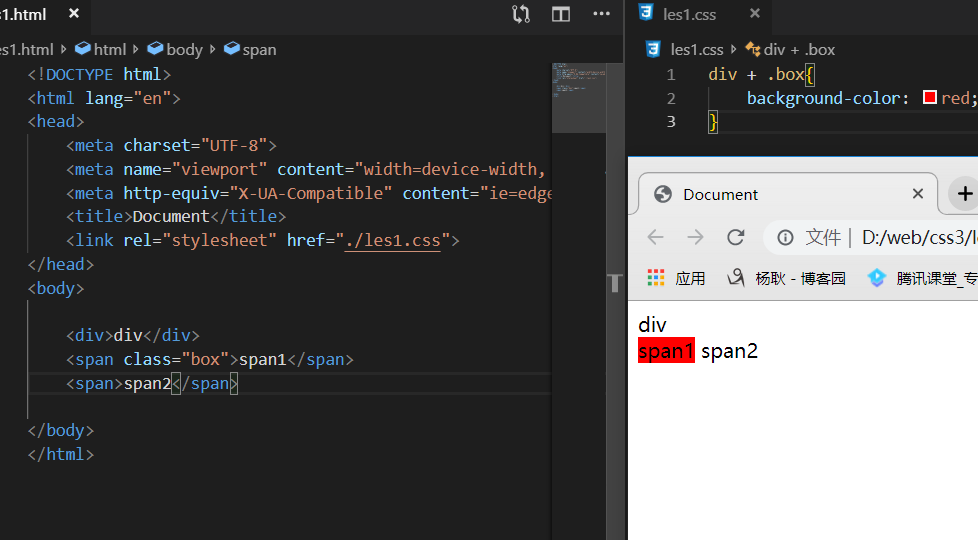Click the site information icon in address bar
Viewport: 978px width, 540px height.
(x=786, y=237)
